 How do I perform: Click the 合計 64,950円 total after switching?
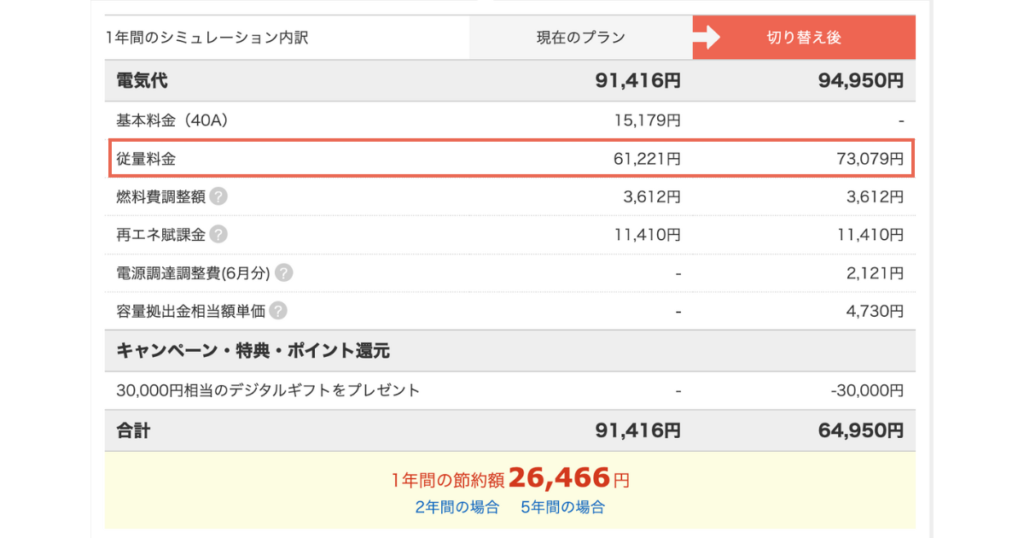click(861, 431)
